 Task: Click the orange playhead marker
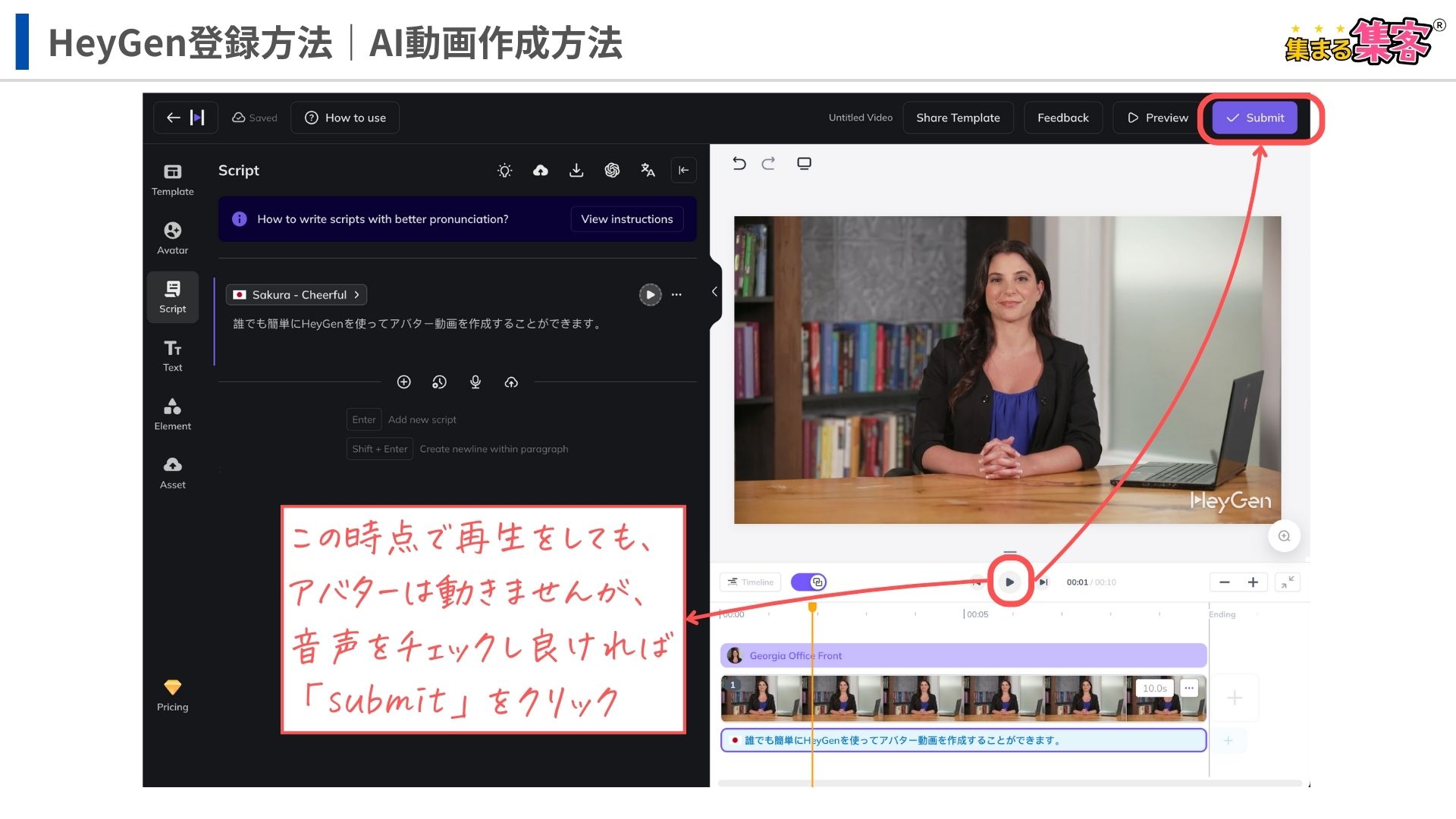[812, 607]
